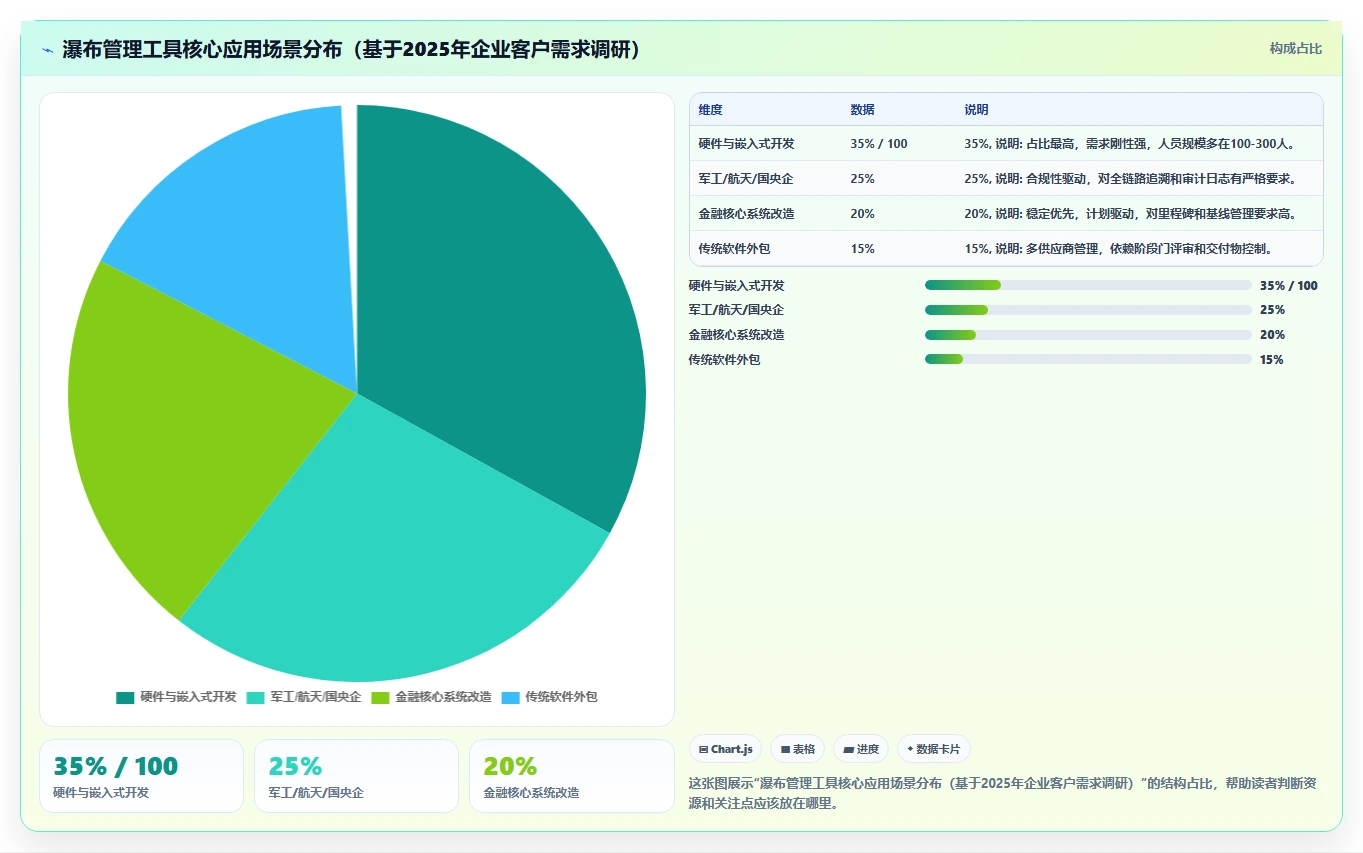Click legend label 传统软件外包
The height and width of the screenshot is (853, 1363).
coord(561,697)
